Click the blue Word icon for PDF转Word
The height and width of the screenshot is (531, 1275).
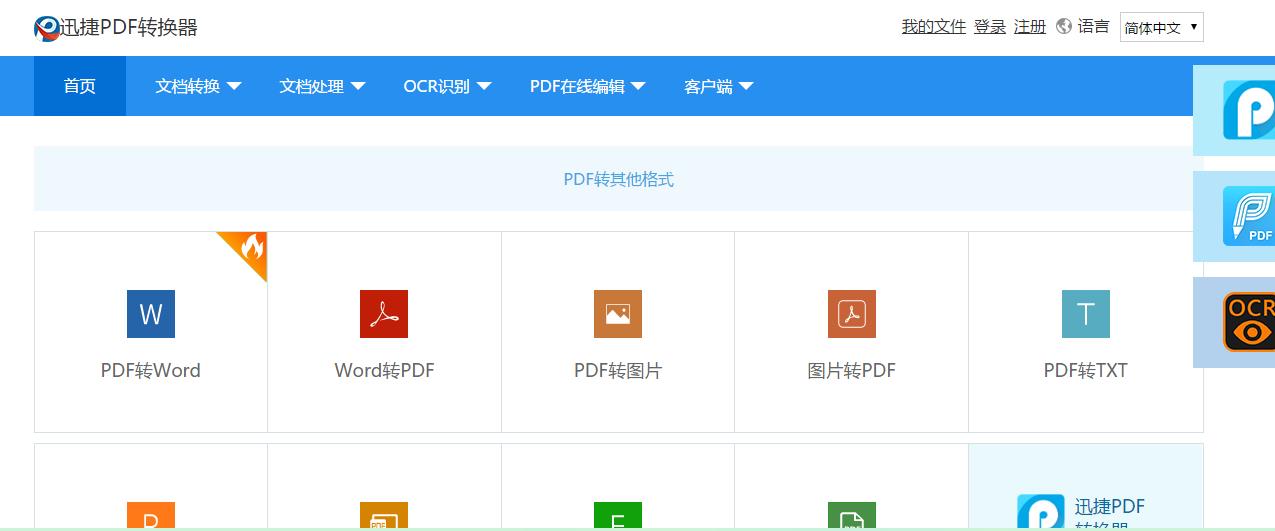tap(151, 314)
